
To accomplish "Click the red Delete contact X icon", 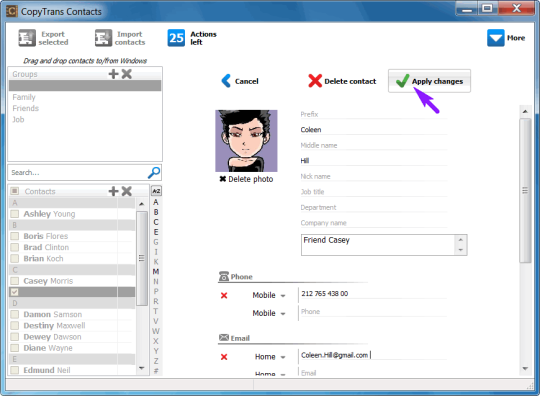I will point(315,81).
